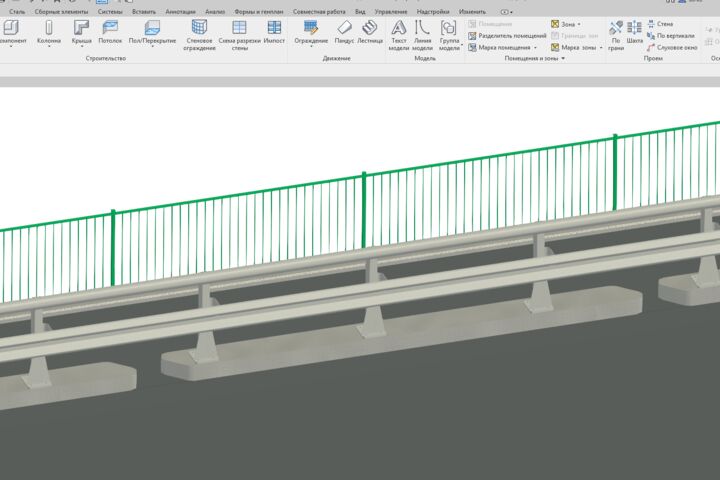The height and width of the screenshot is (480, 720).
Task: Select the Импост (Mullion) tool
Action: (274, 32)
